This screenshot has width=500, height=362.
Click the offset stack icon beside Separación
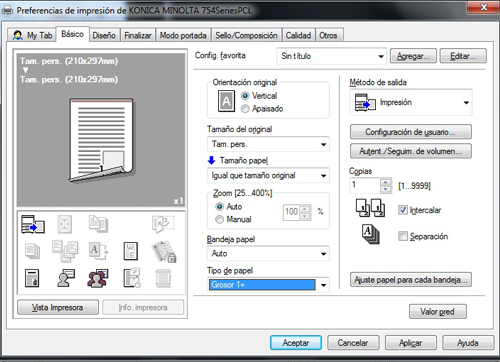point(370,234)
